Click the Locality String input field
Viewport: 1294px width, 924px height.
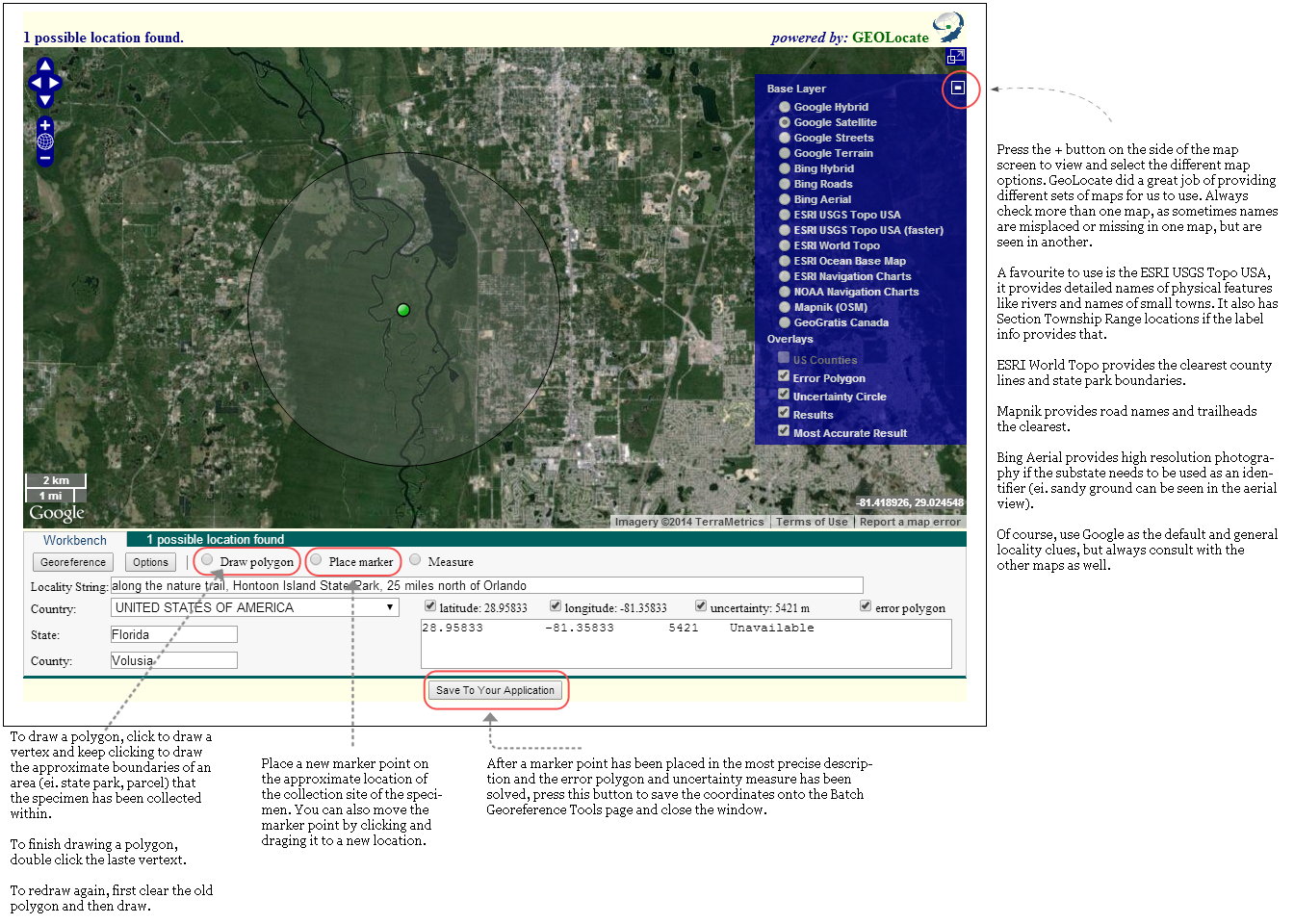pyautogui.click(x=487, y=585)
